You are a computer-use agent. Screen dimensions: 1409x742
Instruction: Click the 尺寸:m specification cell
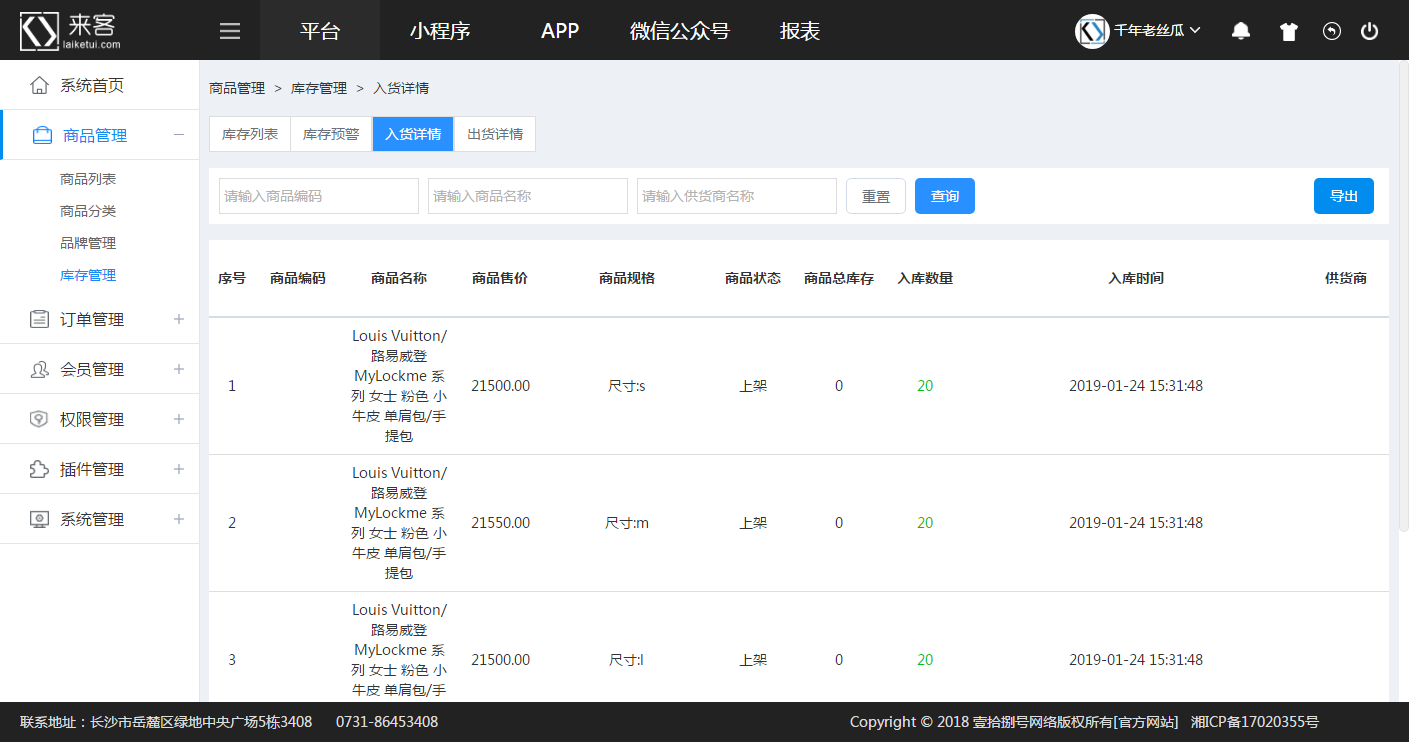[627, 523]
